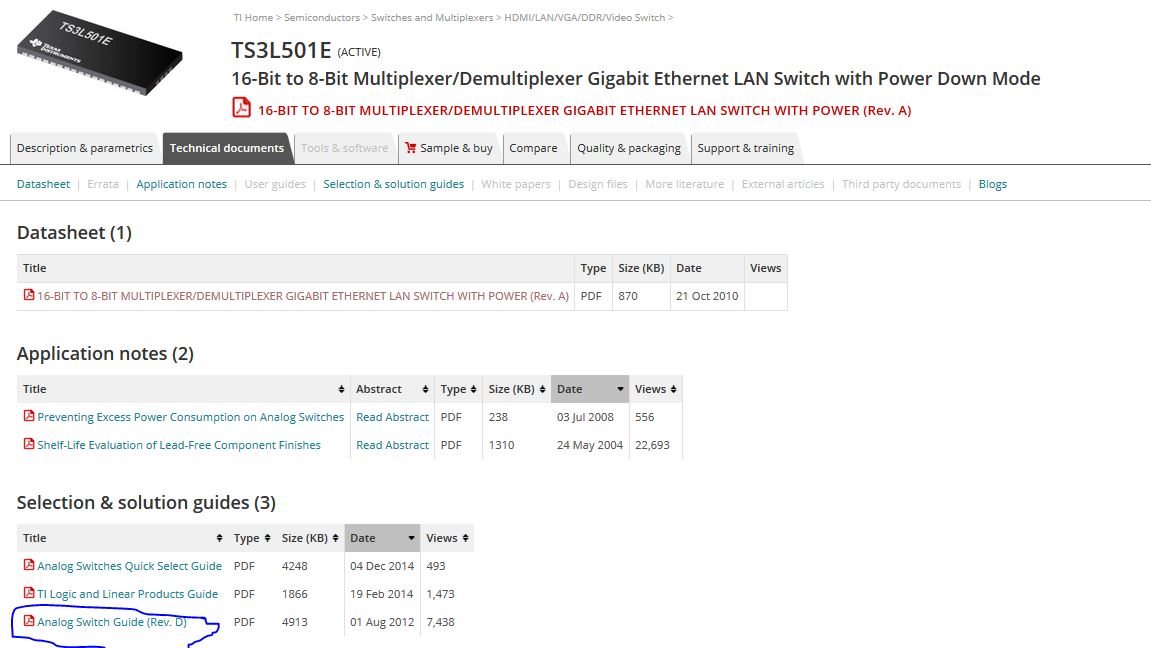Click greyed White papers sub-navigation item
This screenshot has width=1151, height=648.
tap(515, 184)
